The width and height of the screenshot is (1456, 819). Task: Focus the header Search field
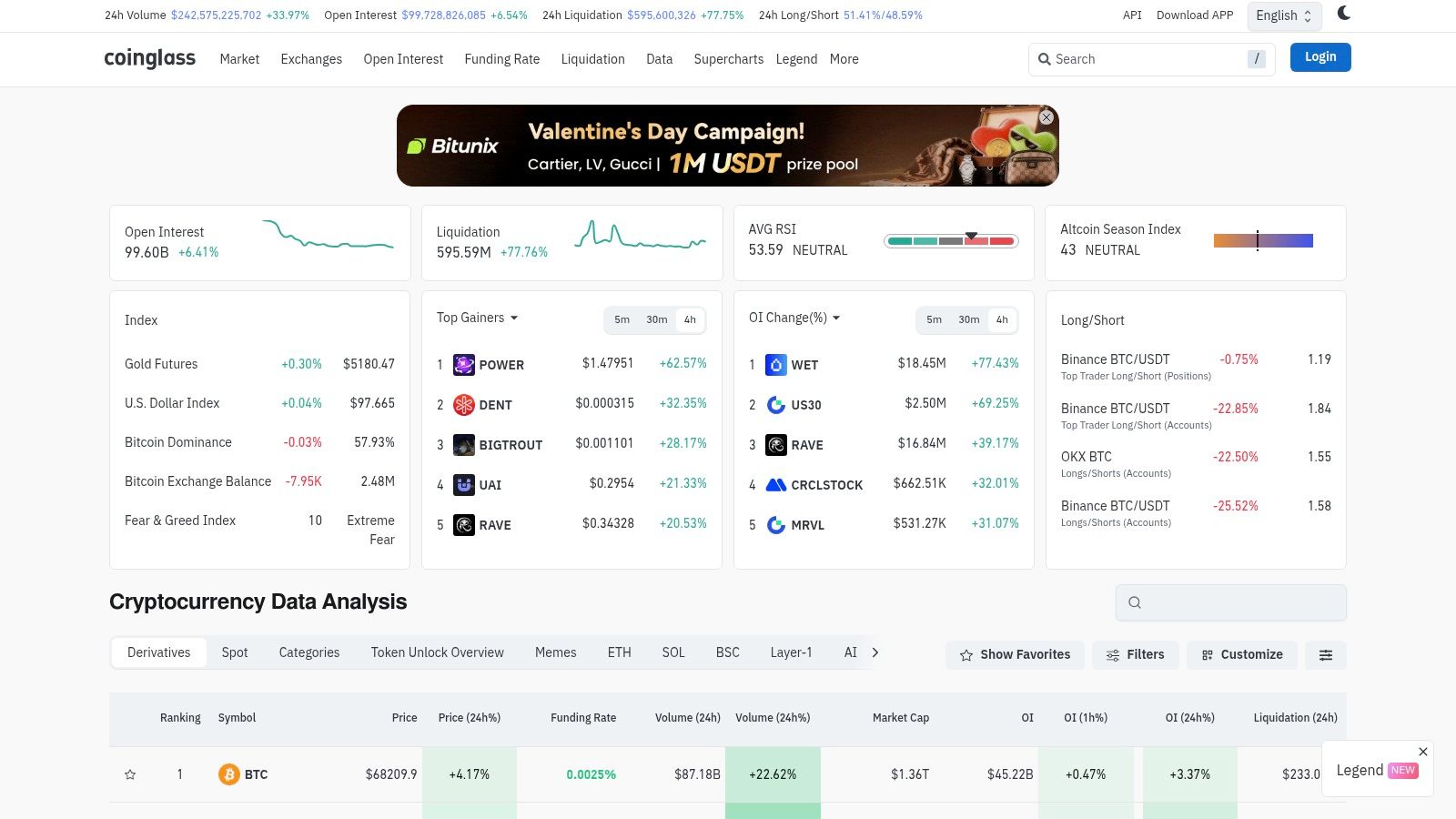point(1151,59)
